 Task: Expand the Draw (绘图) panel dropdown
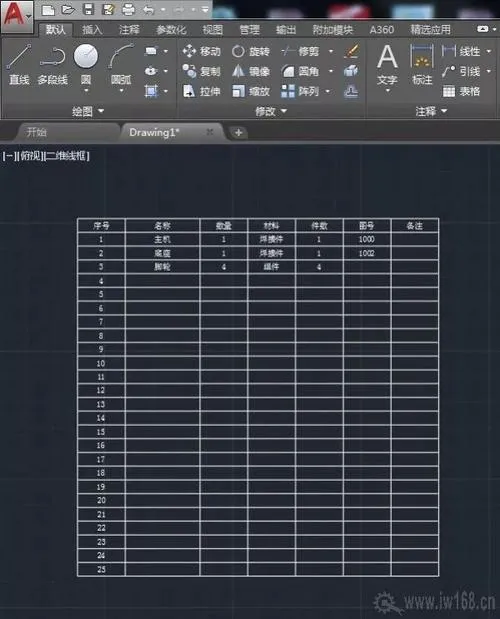click(88, 111)
